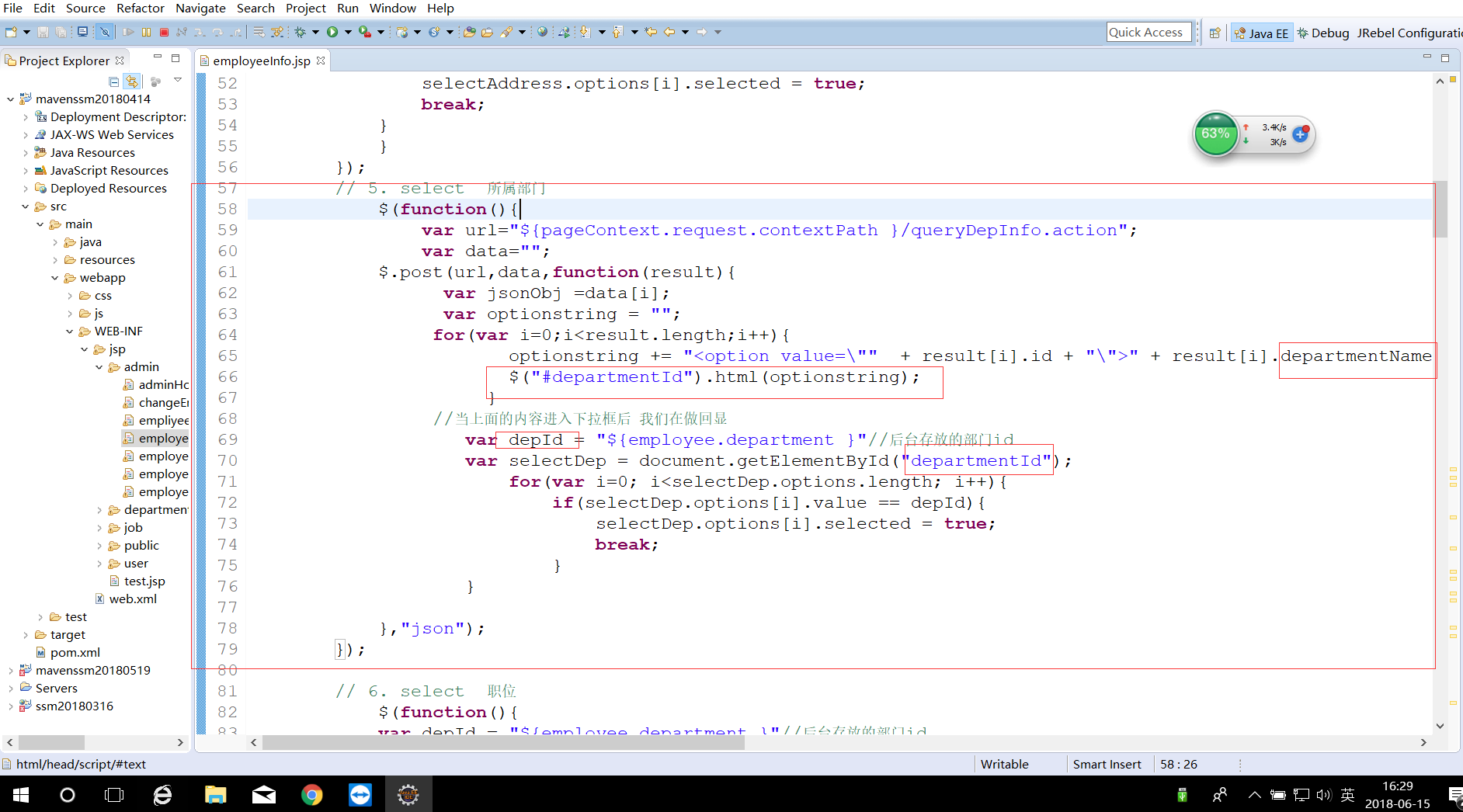The width and height of the screenshot is (1463, 812).
Task: Click the Suspend (pause) debug icon
Action: click(x=146, y=32)
